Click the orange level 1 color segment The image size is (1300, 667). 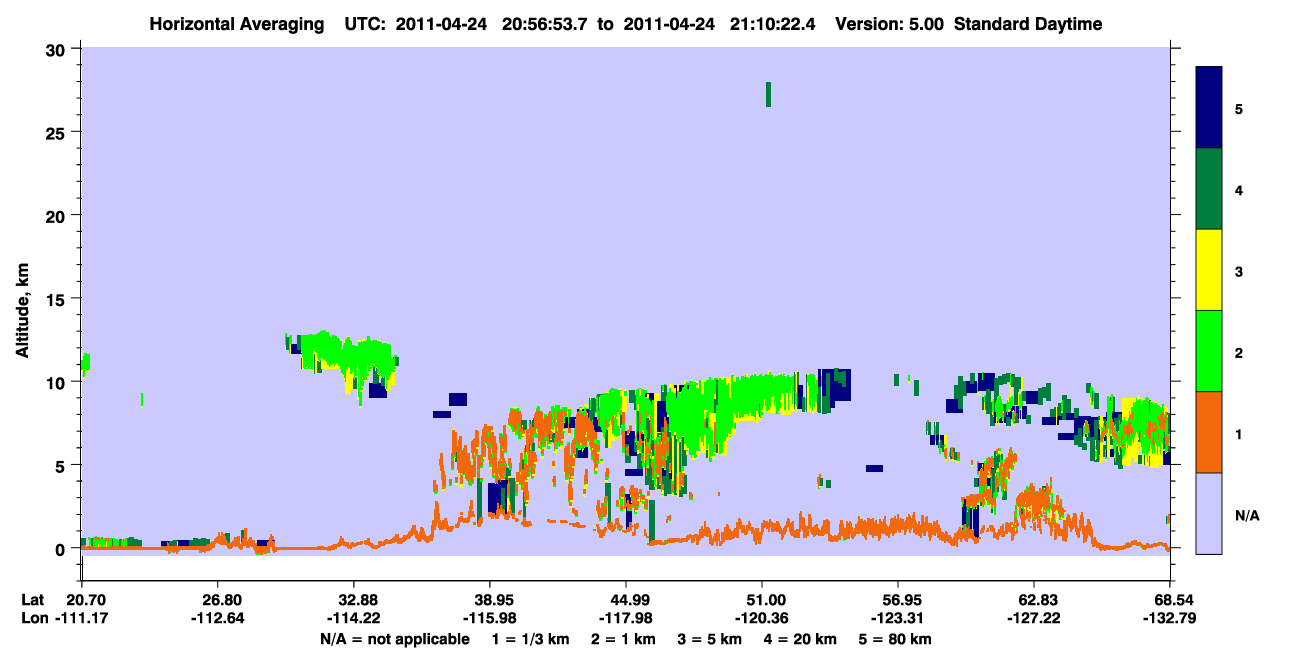[1209, 431]
